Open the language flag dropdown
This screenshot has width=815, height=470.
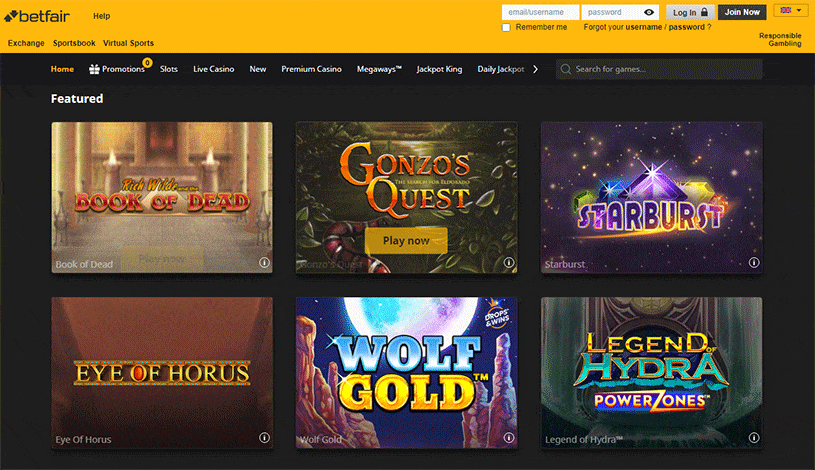tap(791, 10)
